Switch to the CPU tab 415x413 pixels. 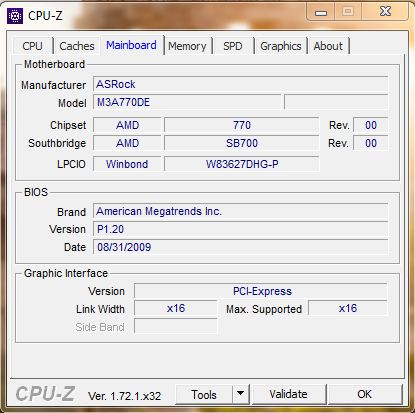[33, 46]
